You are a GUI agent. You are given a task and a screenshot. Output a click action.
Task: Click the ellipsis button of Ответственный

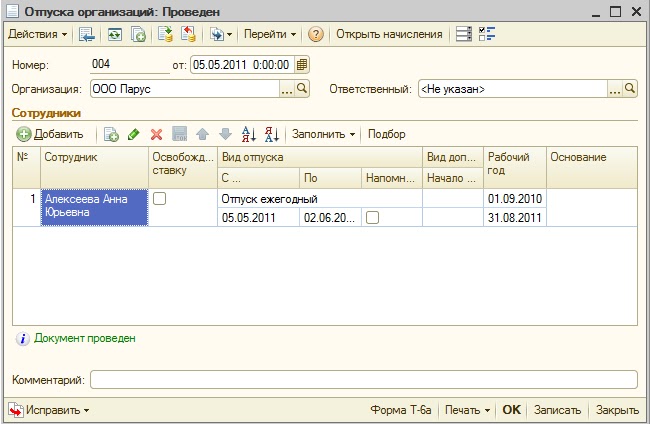pos(615,89)
